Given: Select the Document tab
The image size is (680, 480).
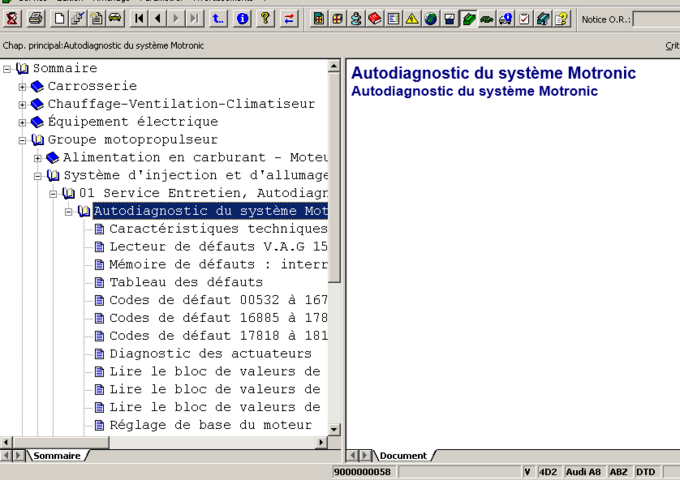Looking at the screenshot, I should (403, 456).
